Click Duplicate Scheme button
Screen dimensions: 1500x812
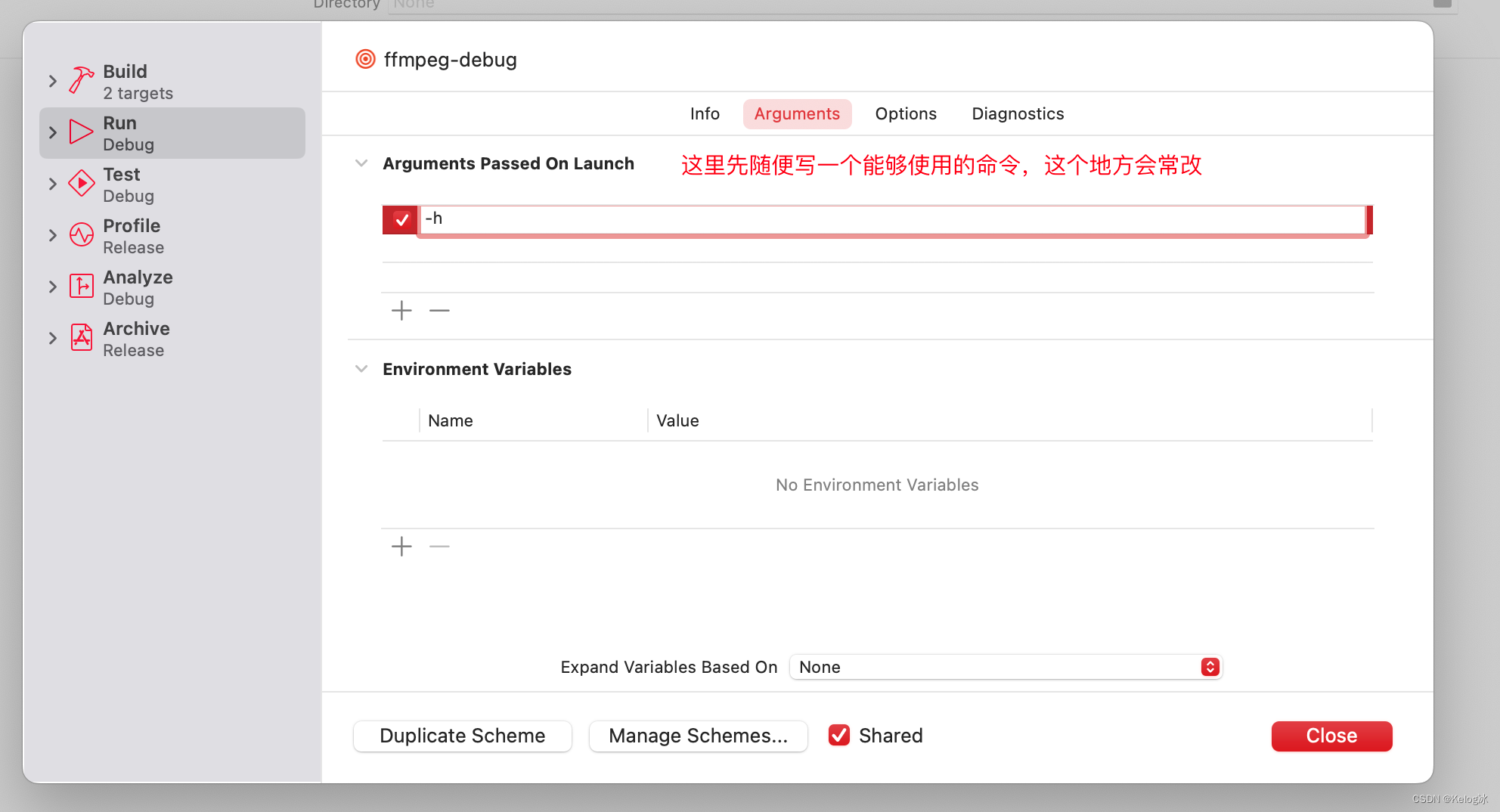pyautogui.click(x=463, y=736)
